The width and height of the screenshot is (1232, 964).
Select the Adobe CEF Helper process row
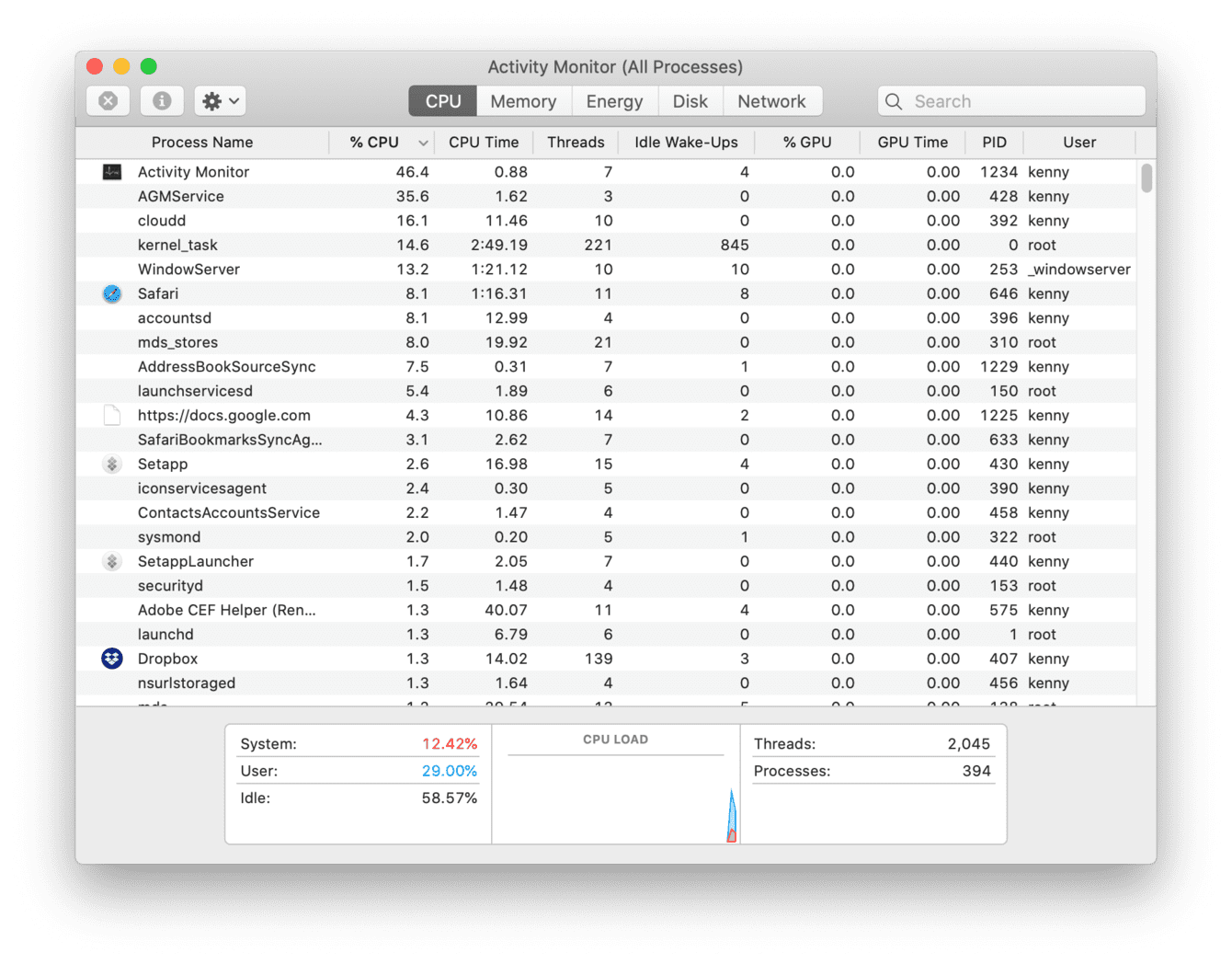tap(607, 611)
